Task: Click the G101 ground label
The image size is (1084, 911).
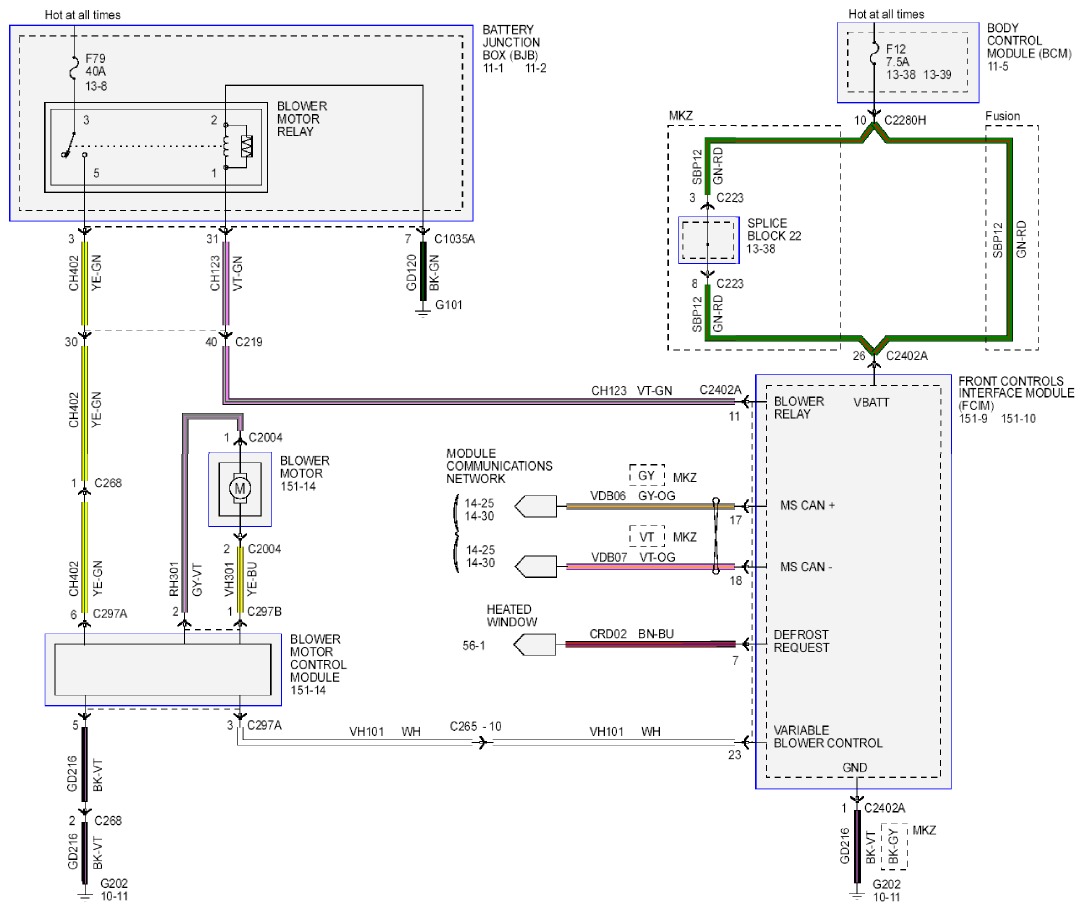Action: pyautogui.click(x=449, y=305)
